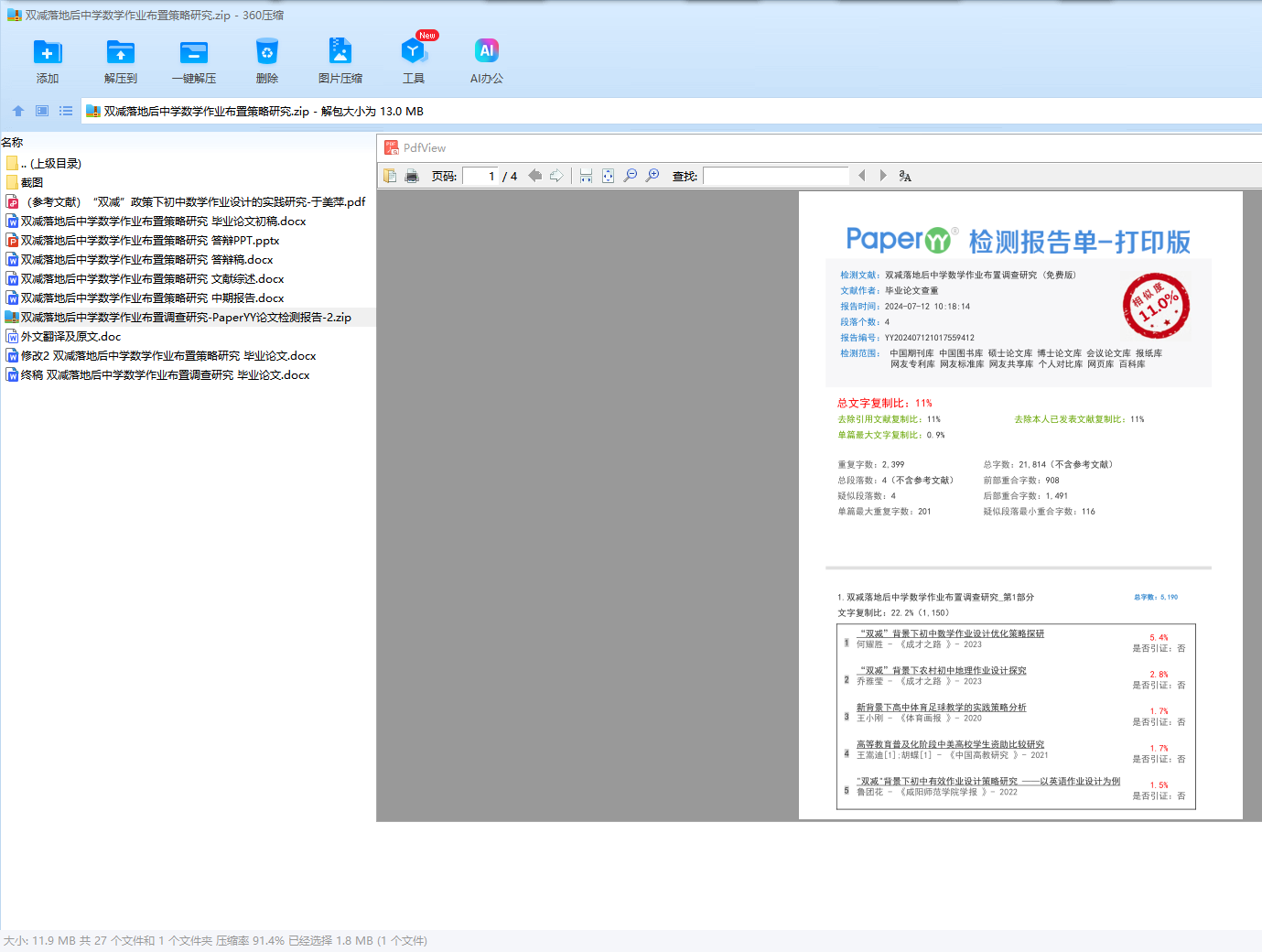This screenshot has height=952, width=1262.
Task: Click the status bar size summary text
Action: [215, 941]
